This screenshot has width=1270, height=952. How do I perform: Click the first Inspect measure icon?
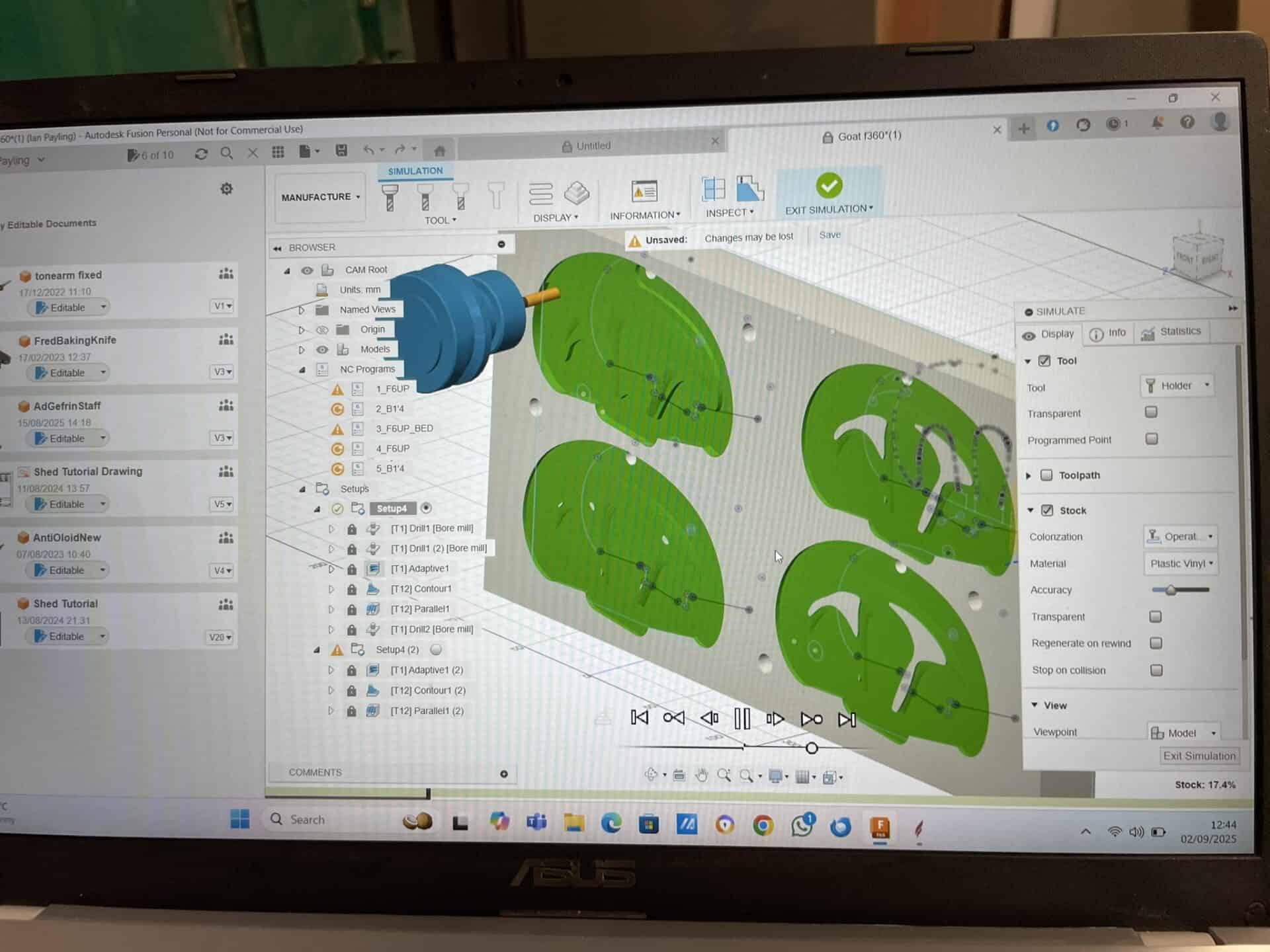(x=714, y=189)
